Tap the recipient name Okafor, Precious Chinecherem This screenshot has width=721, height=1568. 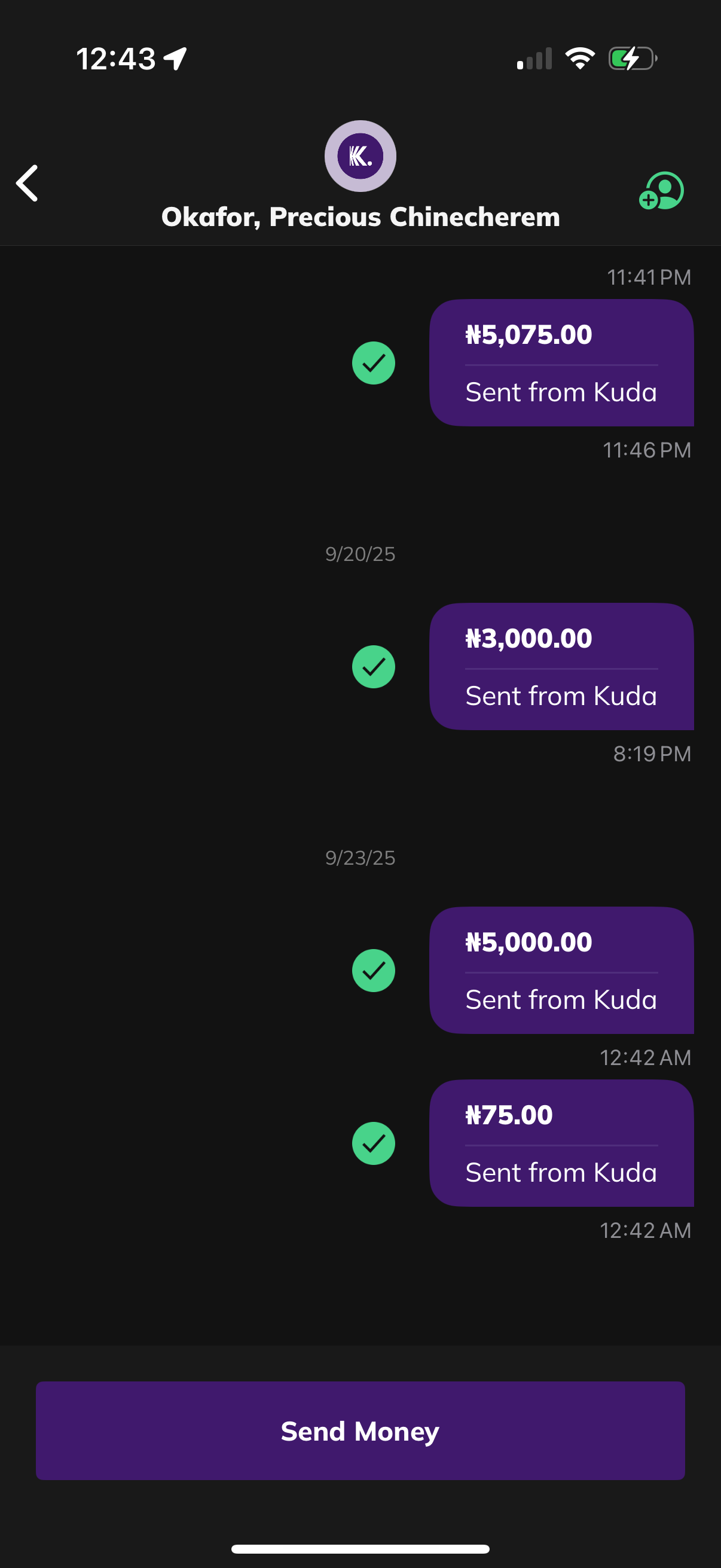(360, 217)
